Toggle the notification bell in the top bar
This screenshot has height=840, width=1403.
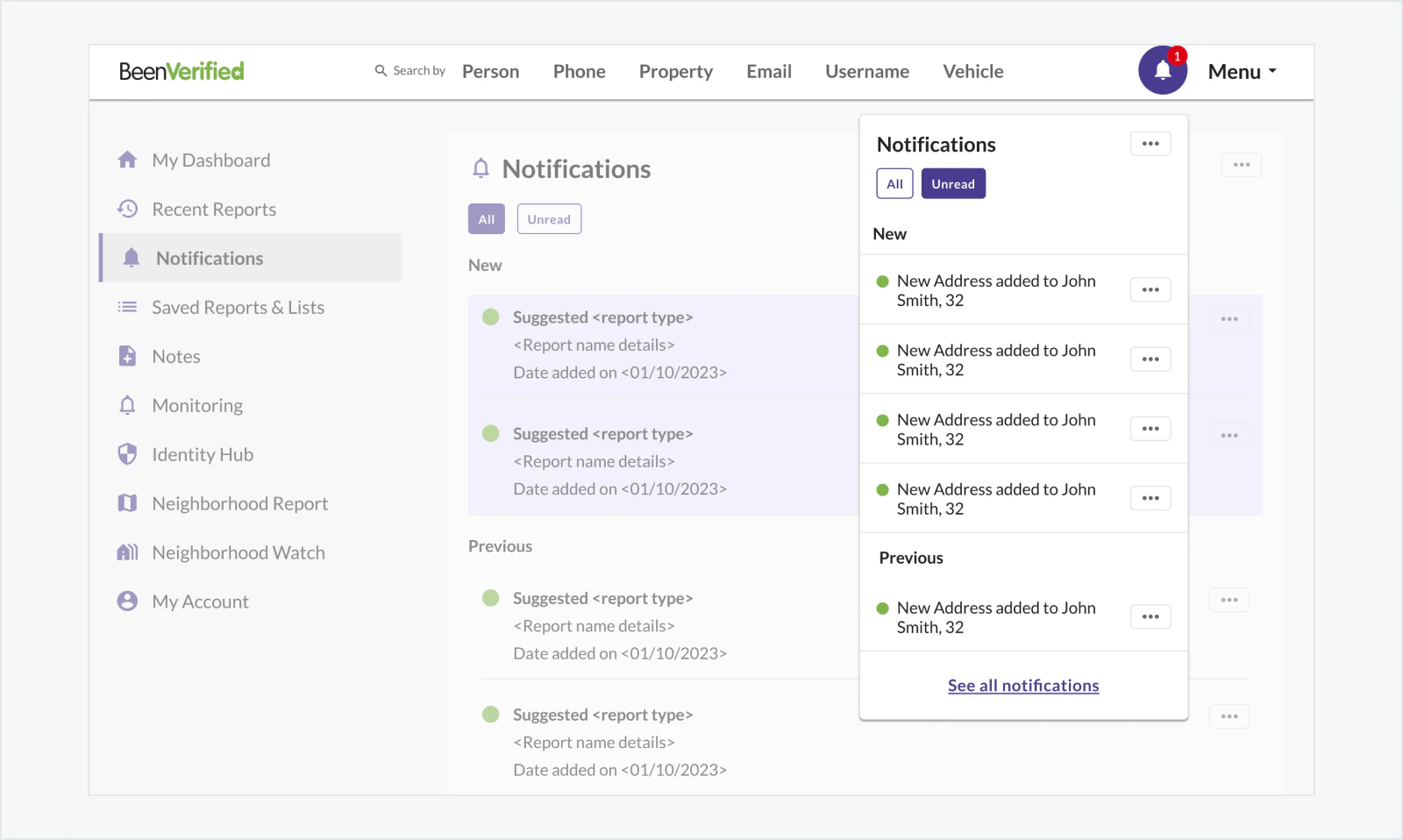click(x=1163, y=70)
